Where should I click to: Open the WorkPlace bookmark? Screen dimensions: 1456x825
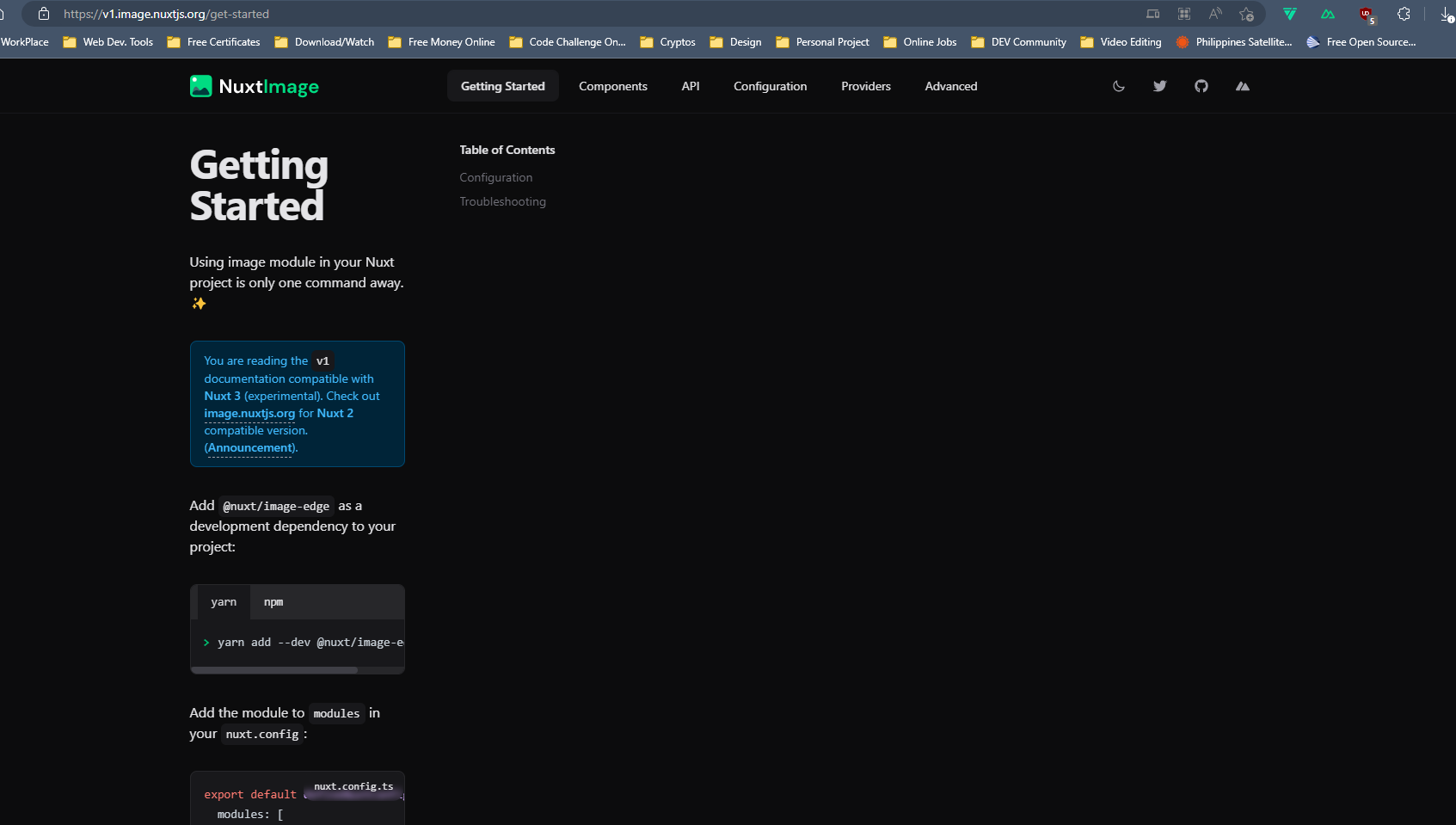coord(24,42)
